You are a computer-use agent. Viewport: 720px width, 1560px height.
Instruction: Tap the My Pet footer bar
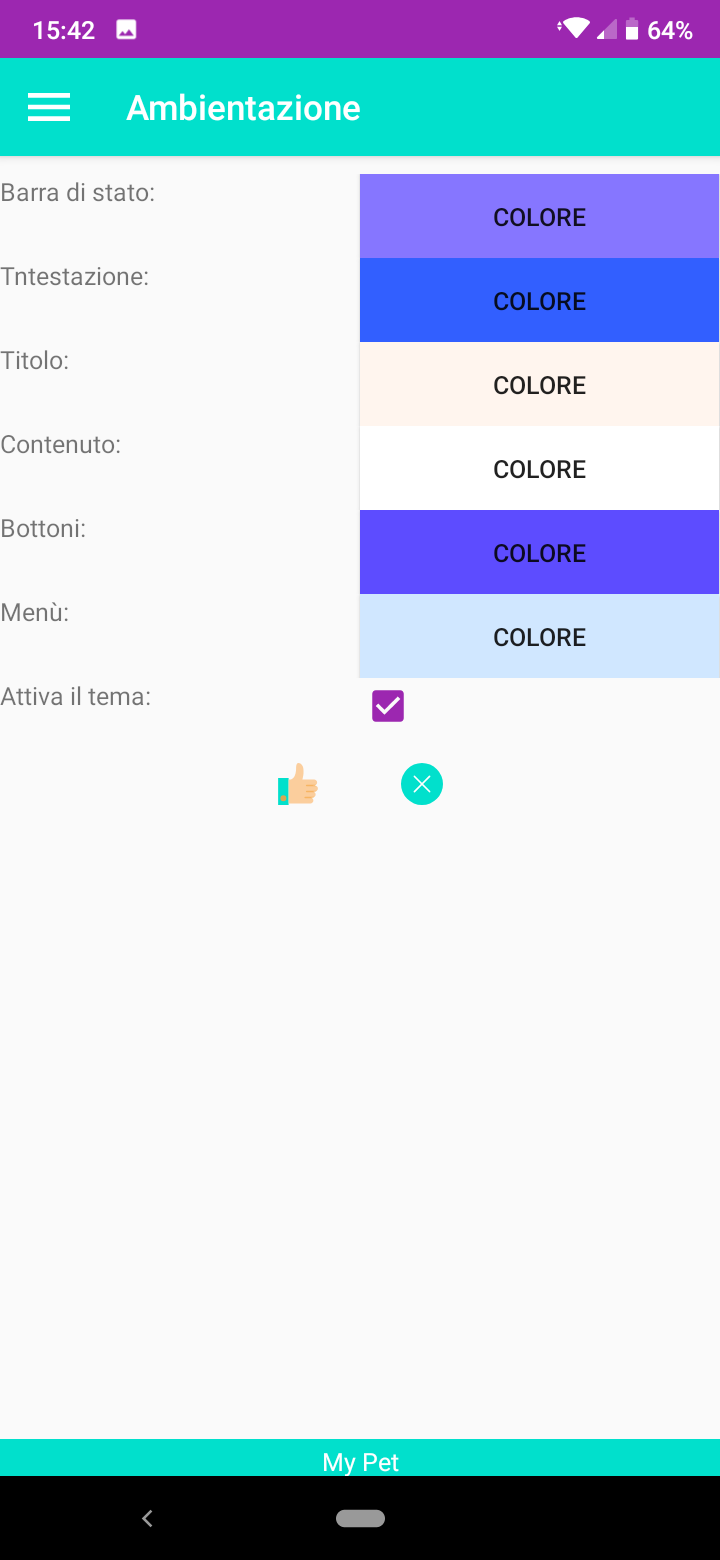click(x=360, y=1461)
